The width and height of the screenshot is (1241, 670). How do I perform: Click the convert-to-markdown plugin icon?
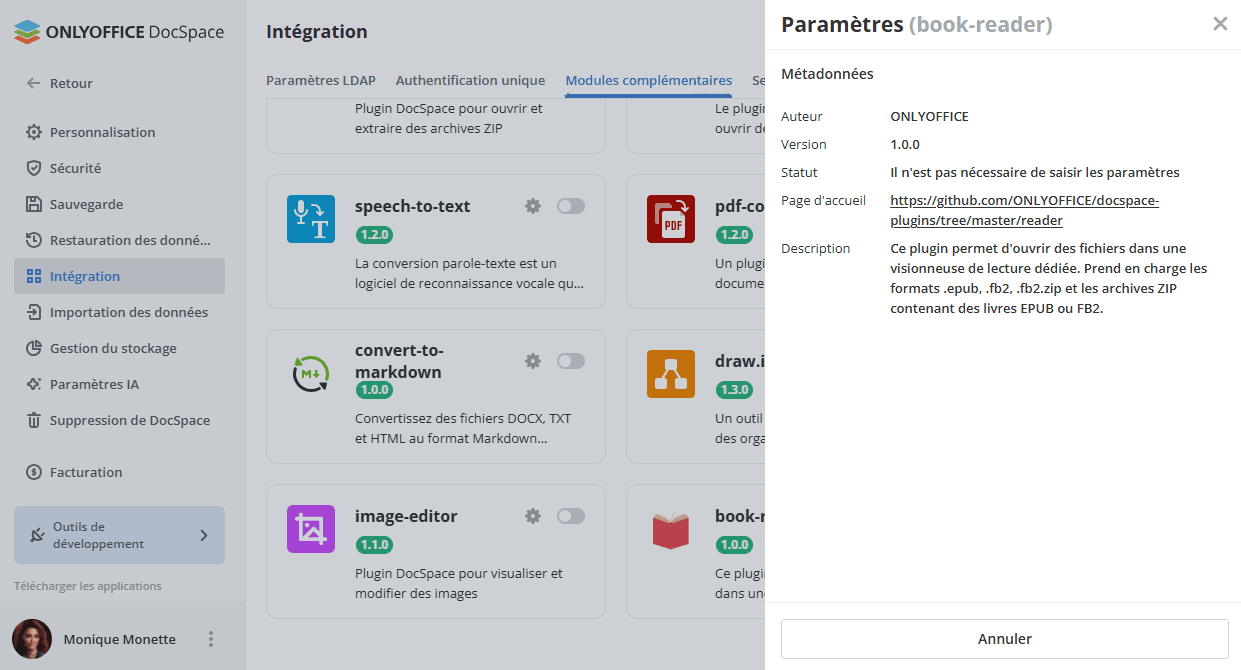click(x=311, y=374)
